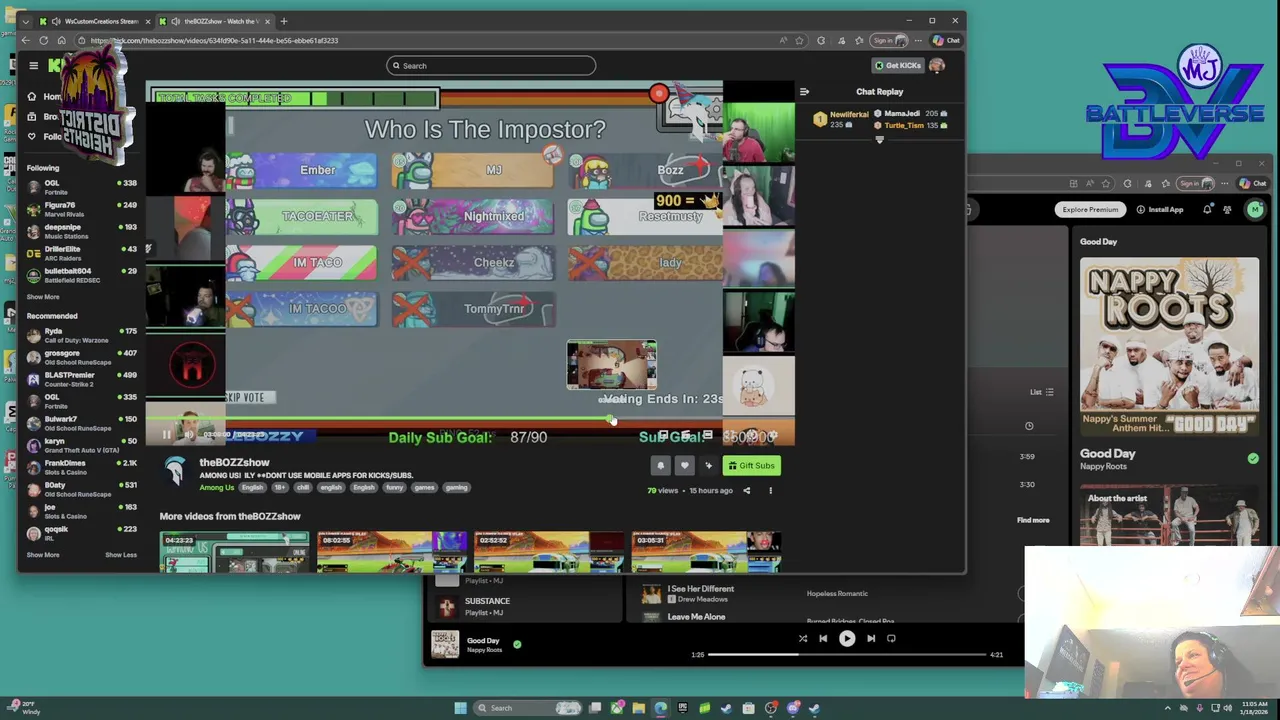Open the BLASTPremier channel in Recommended
This screenshot has width=1280, height=720.
(x=82, y=378)
